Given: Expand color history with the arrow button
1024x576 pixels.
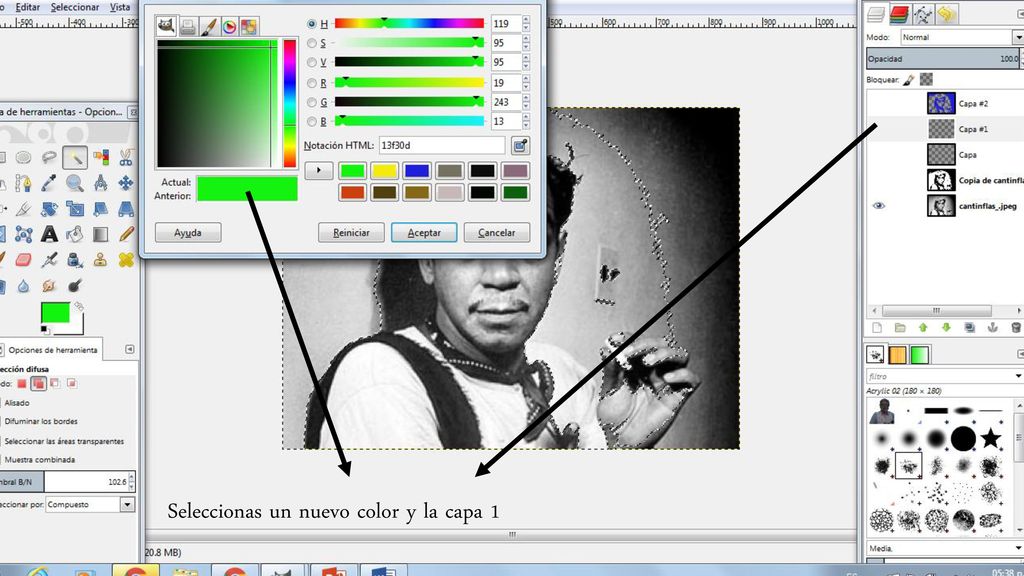Looking at the screenshot, I should click(319, 171).
